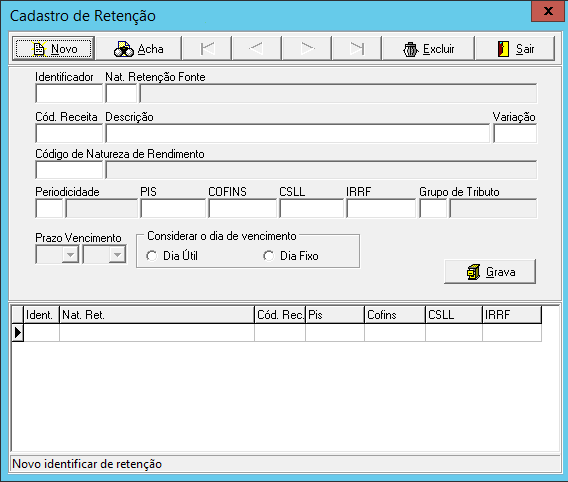Screen dimensions: 568x482
Task: Close the Cadastro de Retenção window
Action: pos(548,11)
